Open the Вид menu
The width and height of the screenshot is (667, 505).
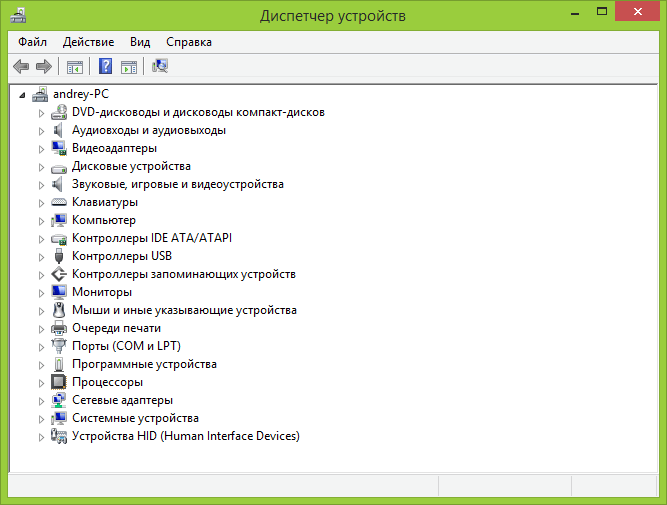point(140,42)
